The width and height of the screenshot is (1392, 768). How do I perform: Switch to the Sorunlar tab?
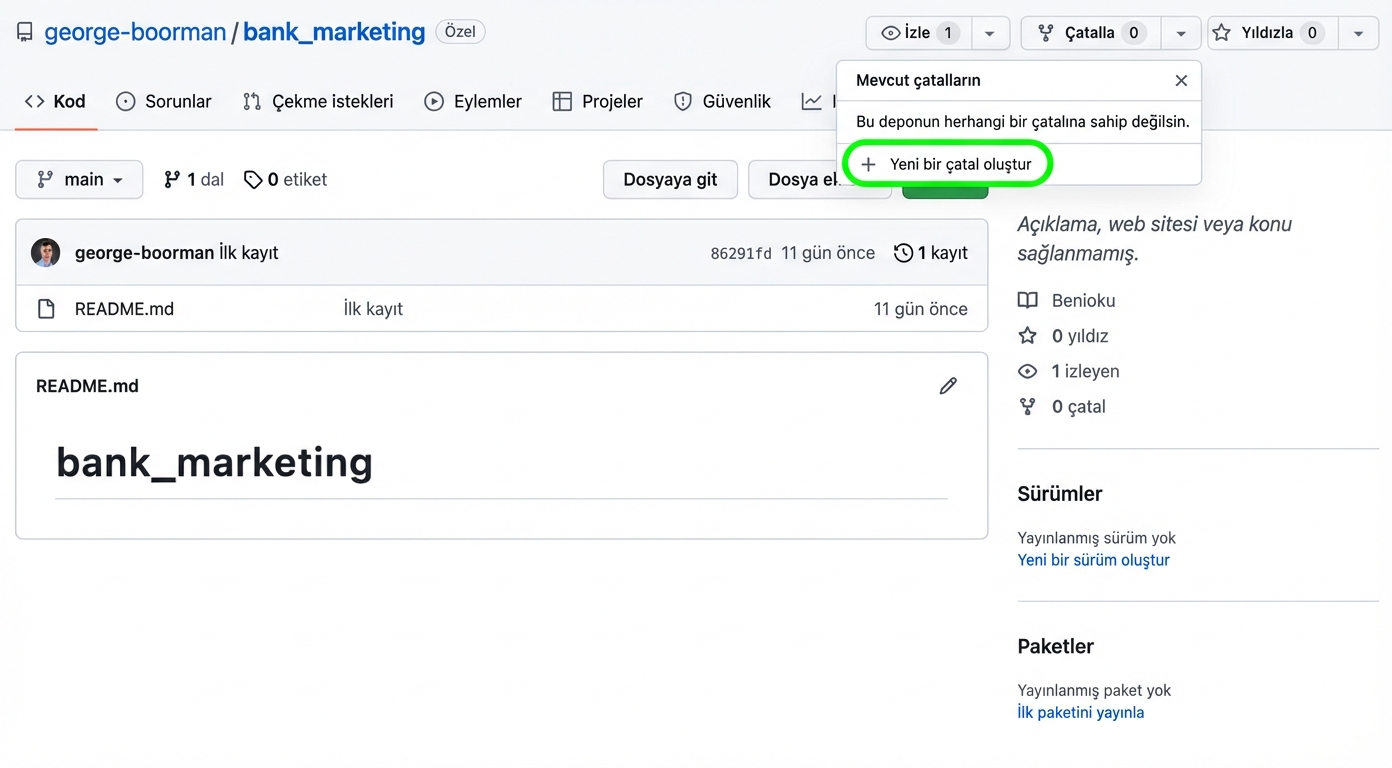coord(163,101)
